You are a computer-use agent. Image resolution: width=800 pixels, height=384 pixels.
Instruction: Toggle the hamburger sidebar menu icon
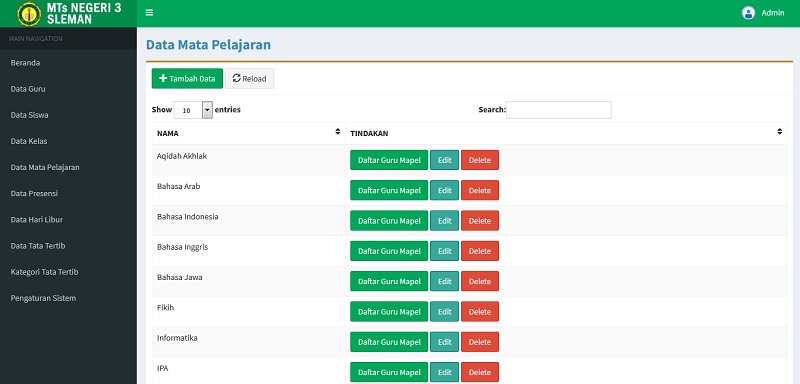pos(149,13)
